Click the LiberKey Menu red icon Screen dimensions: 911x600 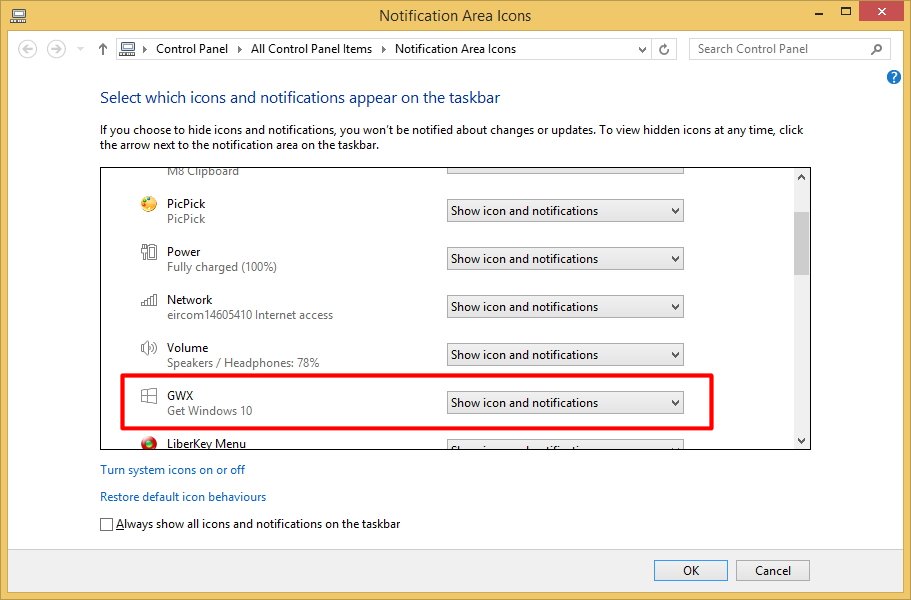pos(149,443)
